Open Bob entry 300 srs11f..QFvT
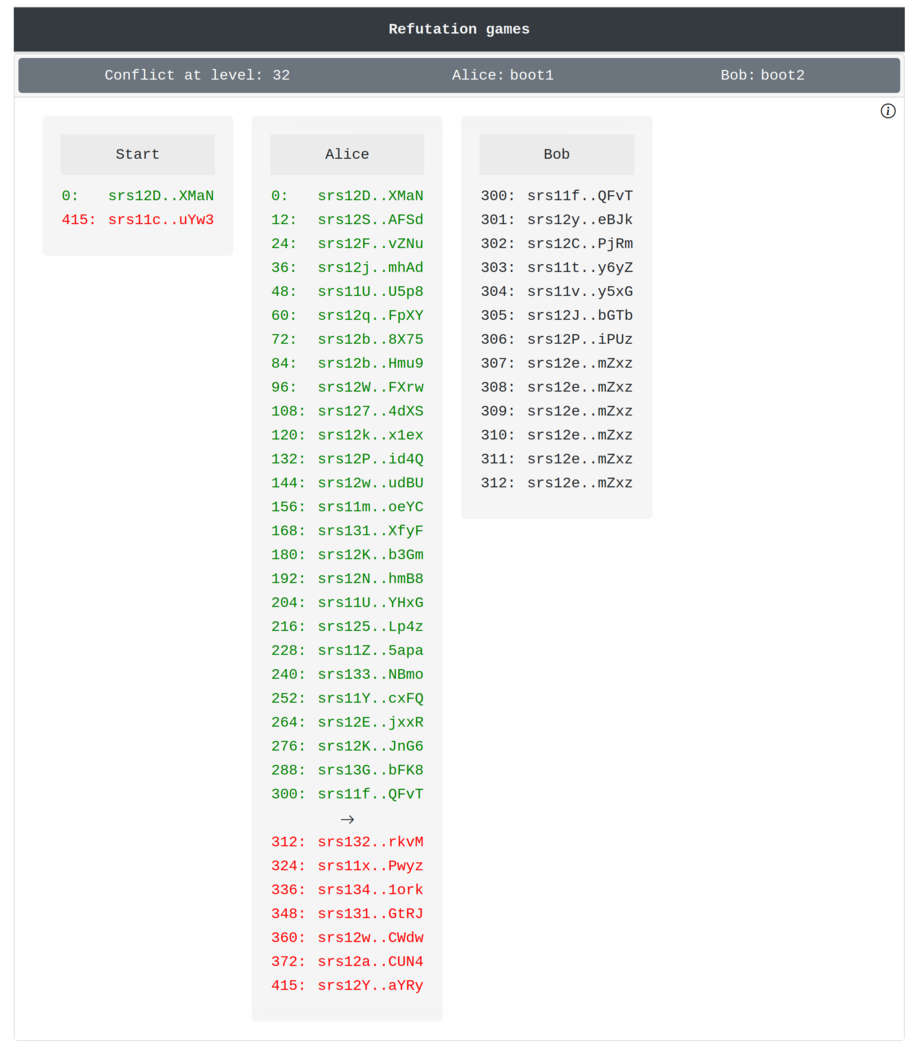 coord(580,196)
